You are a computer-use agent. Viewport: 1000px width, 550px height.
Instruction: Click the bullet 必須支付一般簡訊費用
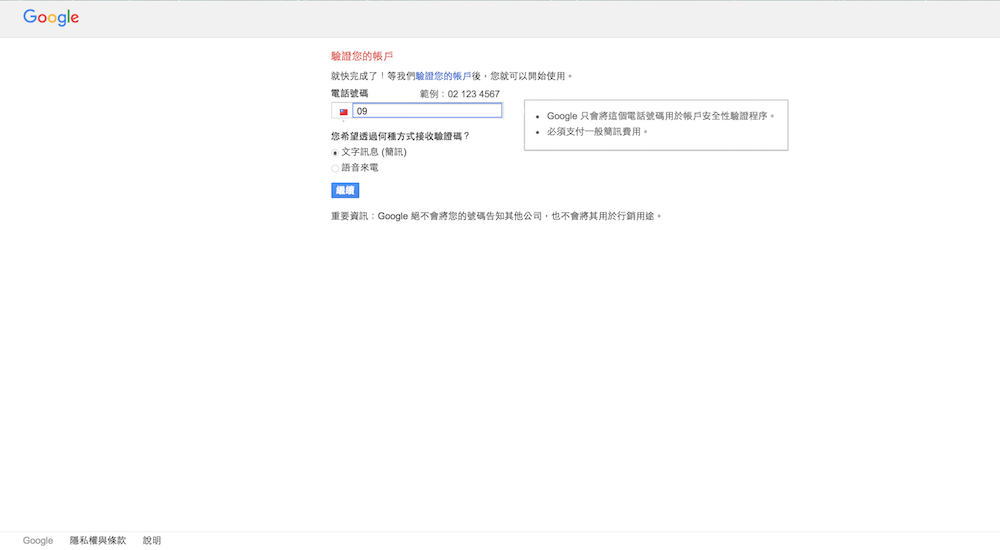598,132
